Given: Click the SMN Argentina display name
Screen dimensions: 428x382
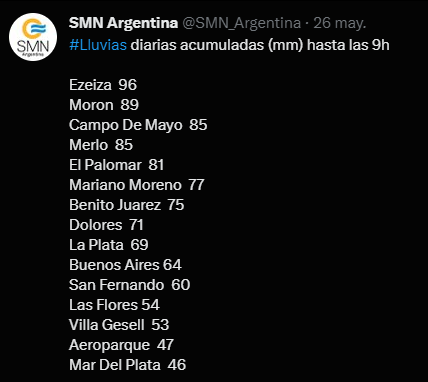Looking at the screenshot, I should pos(123,23).
